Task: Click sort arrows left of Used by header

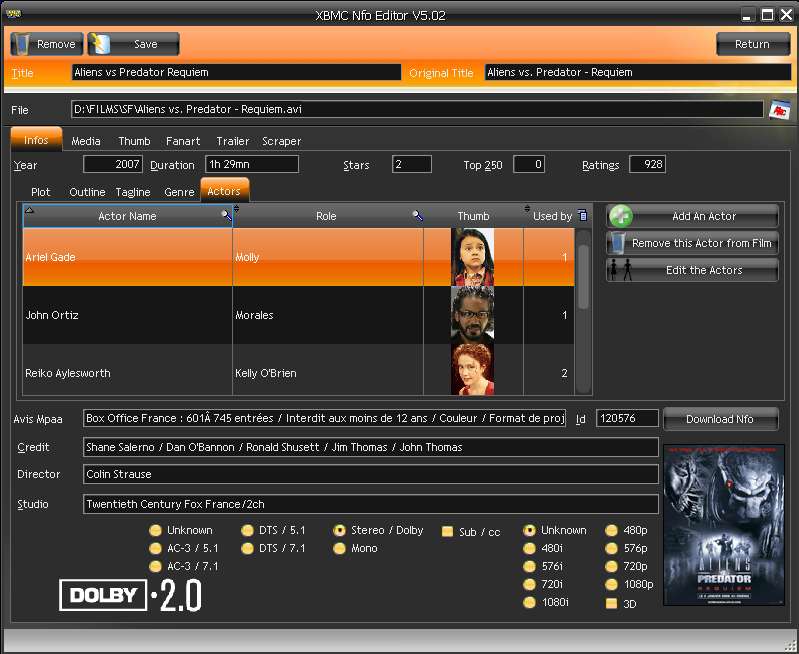Action: tap(527, 208)
